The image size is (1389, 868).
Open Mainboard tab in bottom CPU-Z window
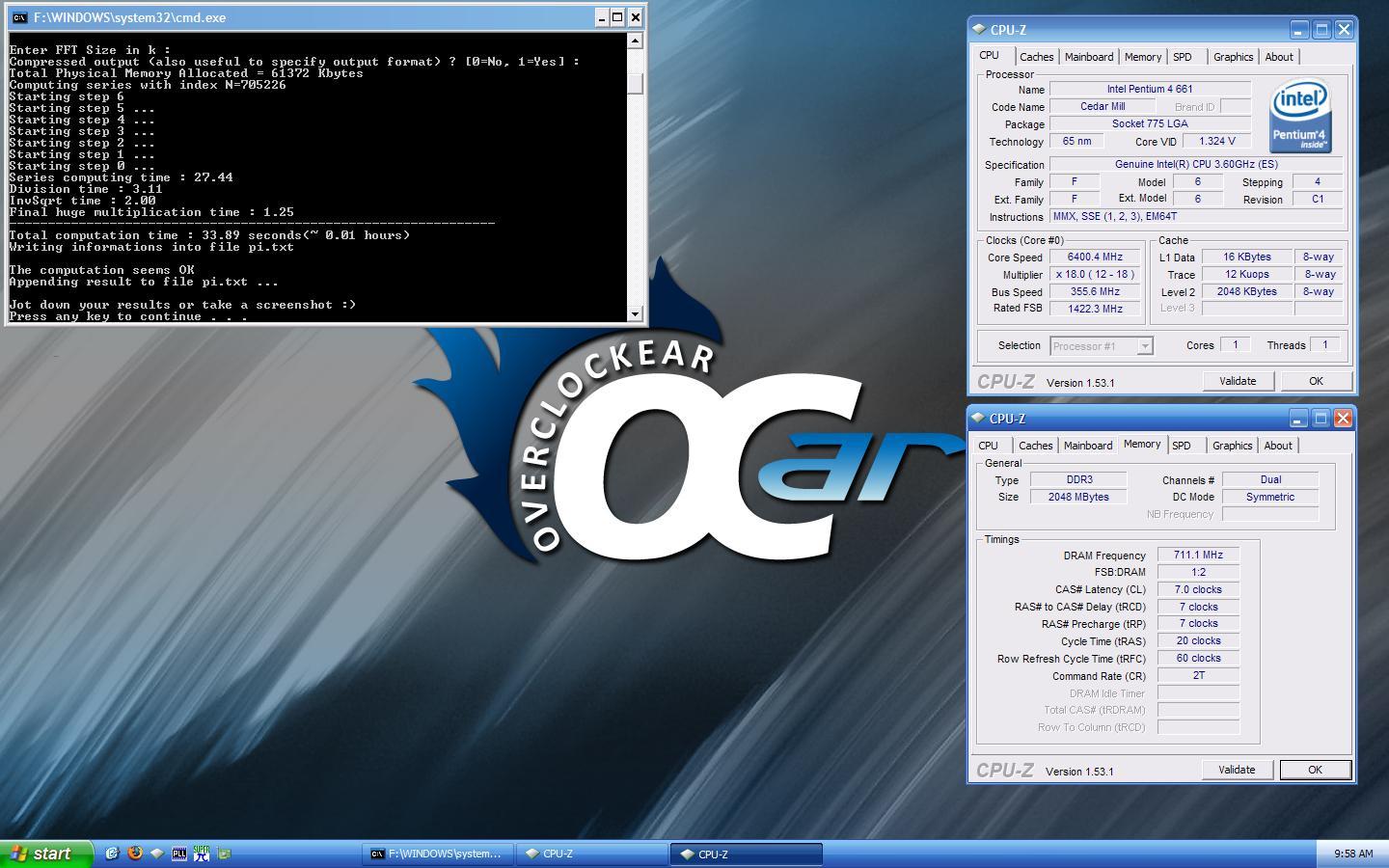click(1088, 446)
